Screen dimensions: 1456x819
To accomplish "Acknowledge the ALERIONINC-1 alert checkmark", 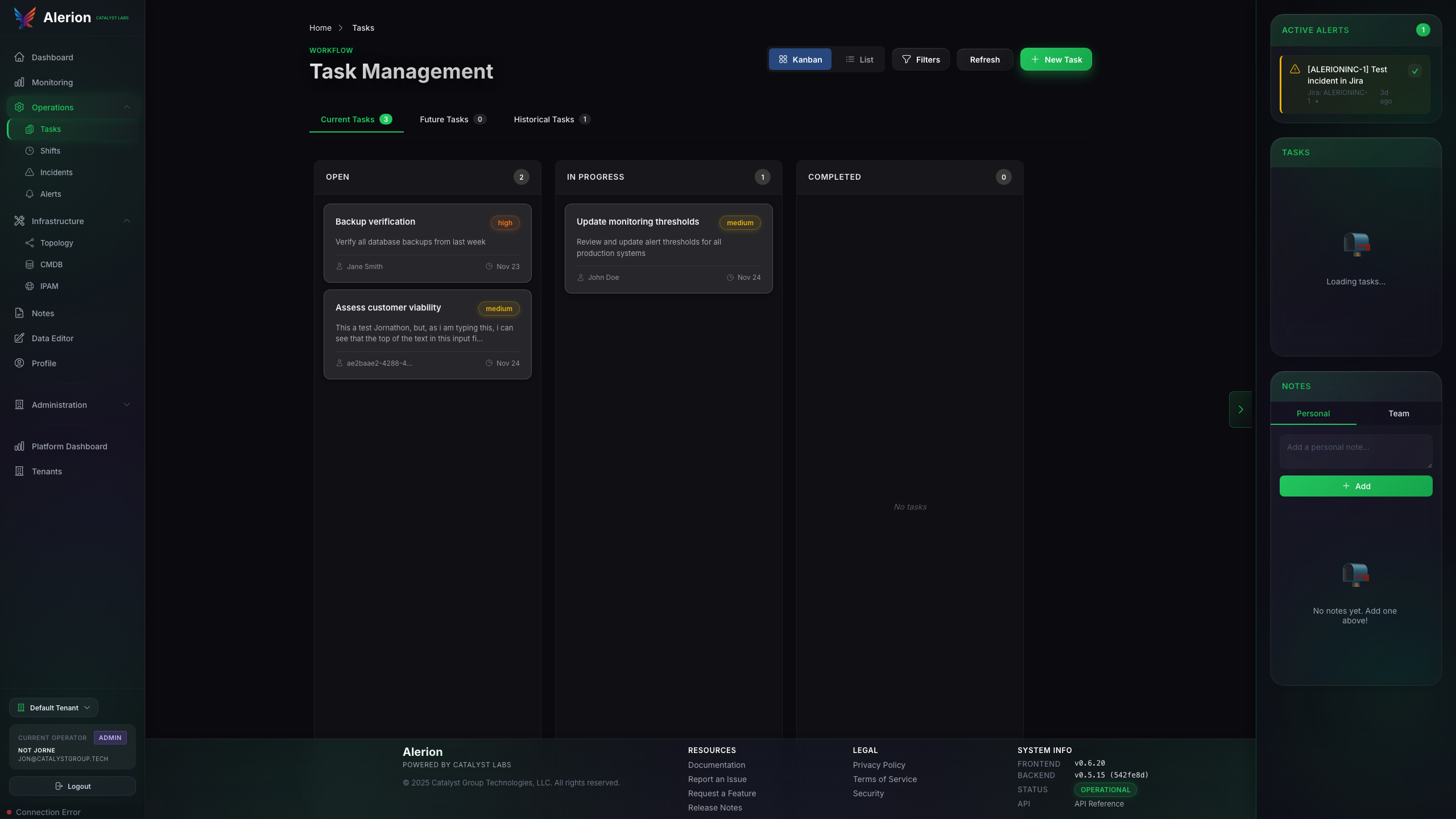I will (x=1414, y=71).
